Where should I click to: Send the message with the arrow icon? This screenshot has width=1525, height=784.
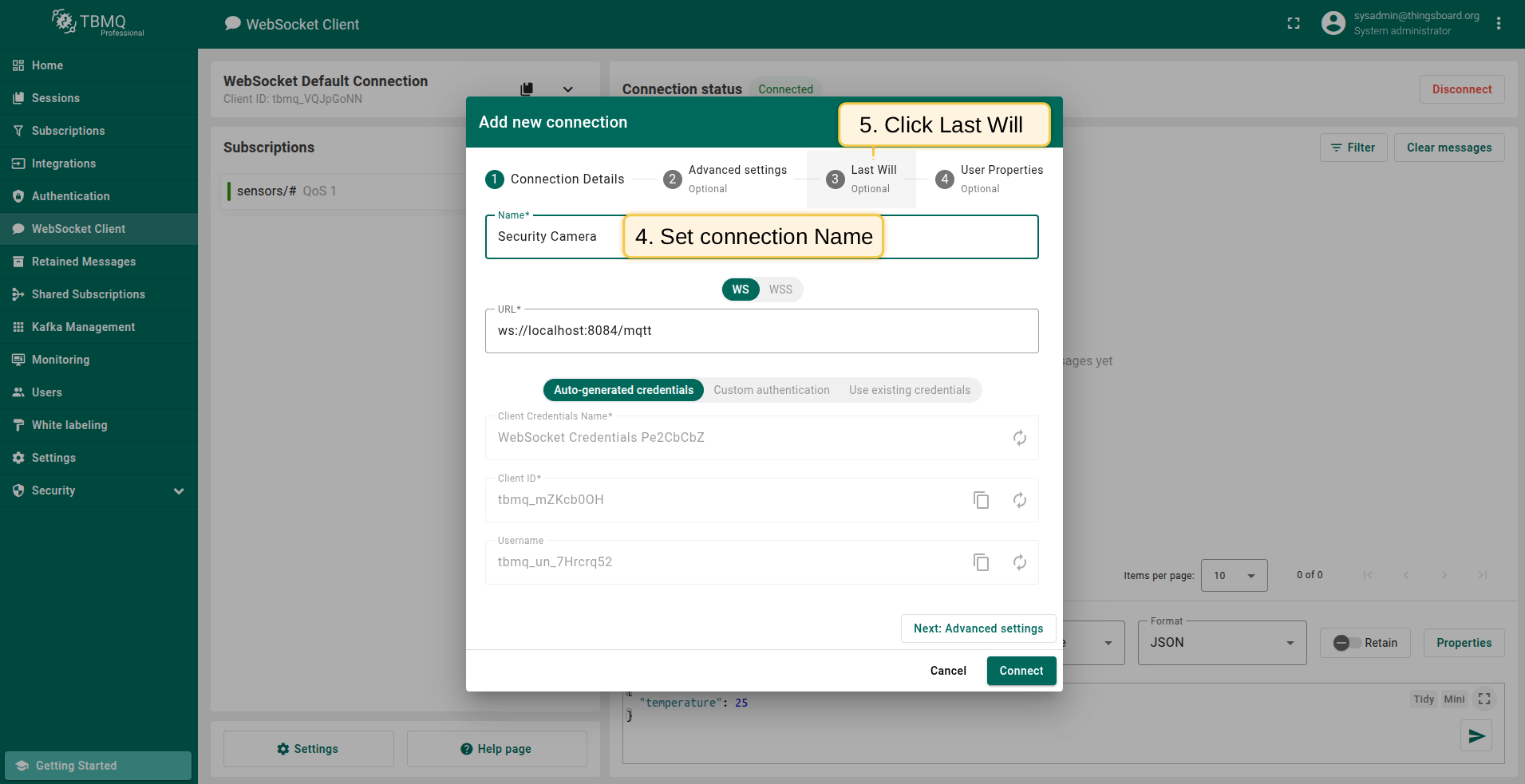(x=1476, y=735)
